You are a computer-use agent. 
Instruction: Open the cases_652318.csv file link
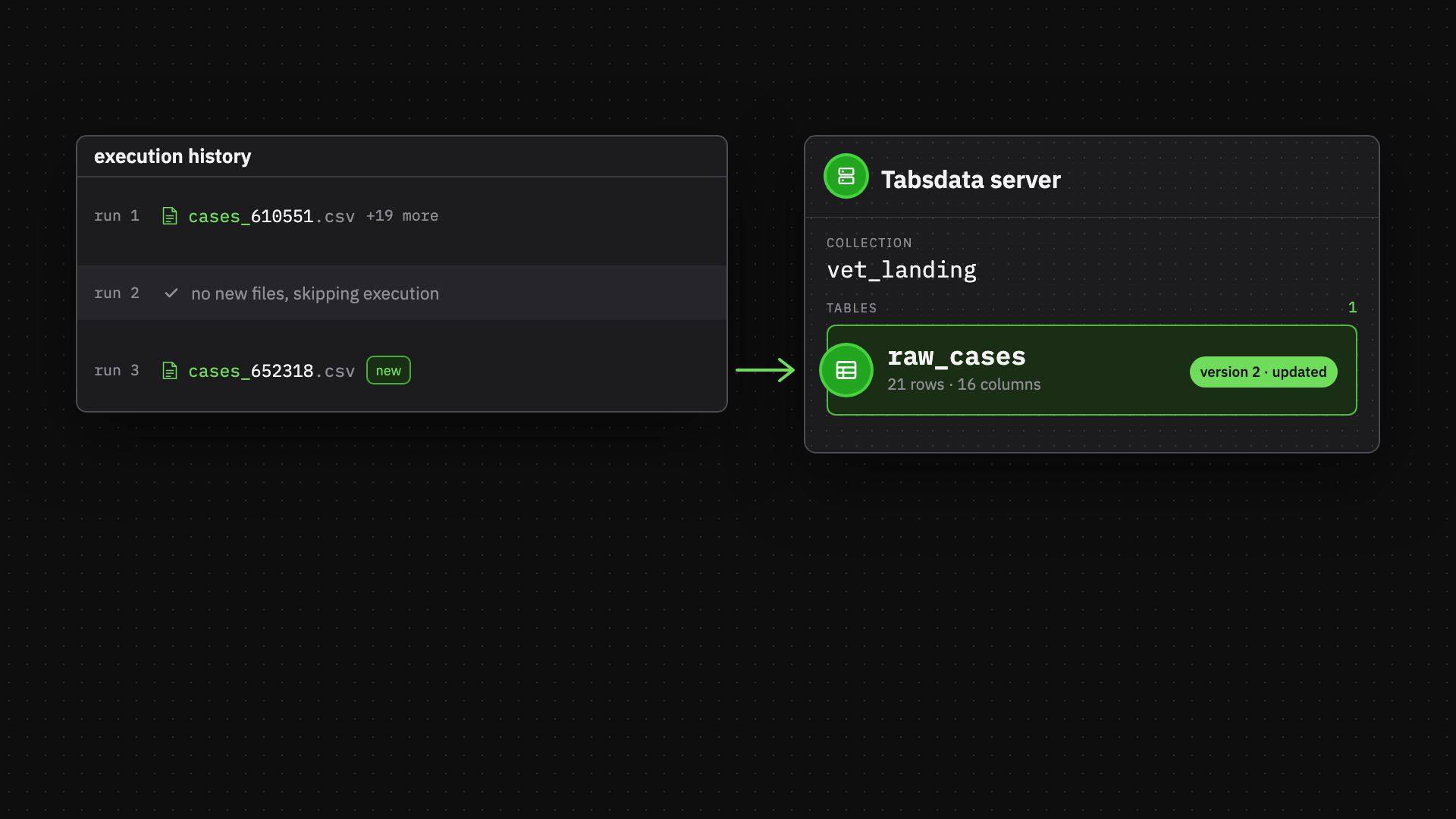[271, 371]
